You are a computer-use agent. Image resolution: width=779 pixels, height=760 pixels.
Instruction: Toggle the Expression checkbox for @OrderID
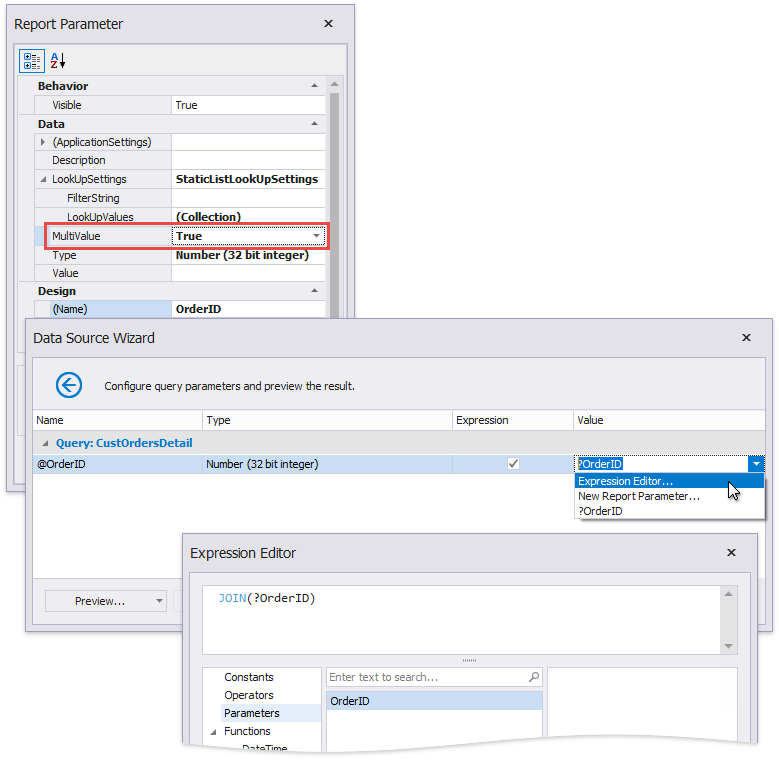click(513, 464)
